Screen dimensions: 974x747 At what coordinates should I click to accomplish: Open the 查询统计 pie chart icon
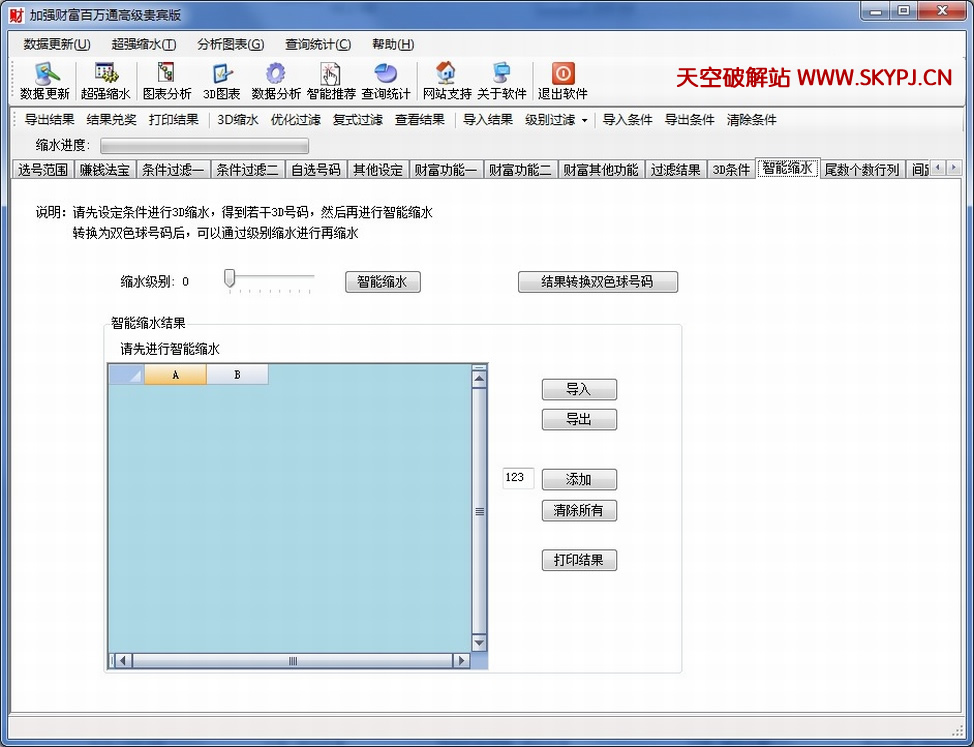[385, 75]
